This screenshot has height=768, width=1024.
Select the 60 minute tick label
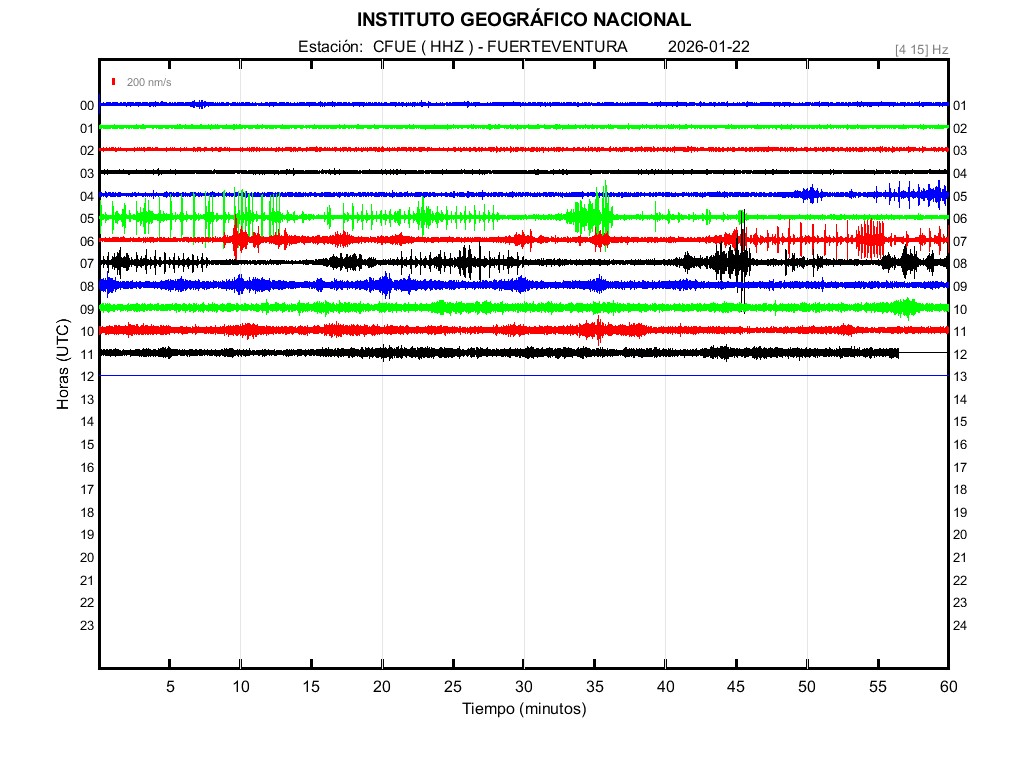coord(947,687)
